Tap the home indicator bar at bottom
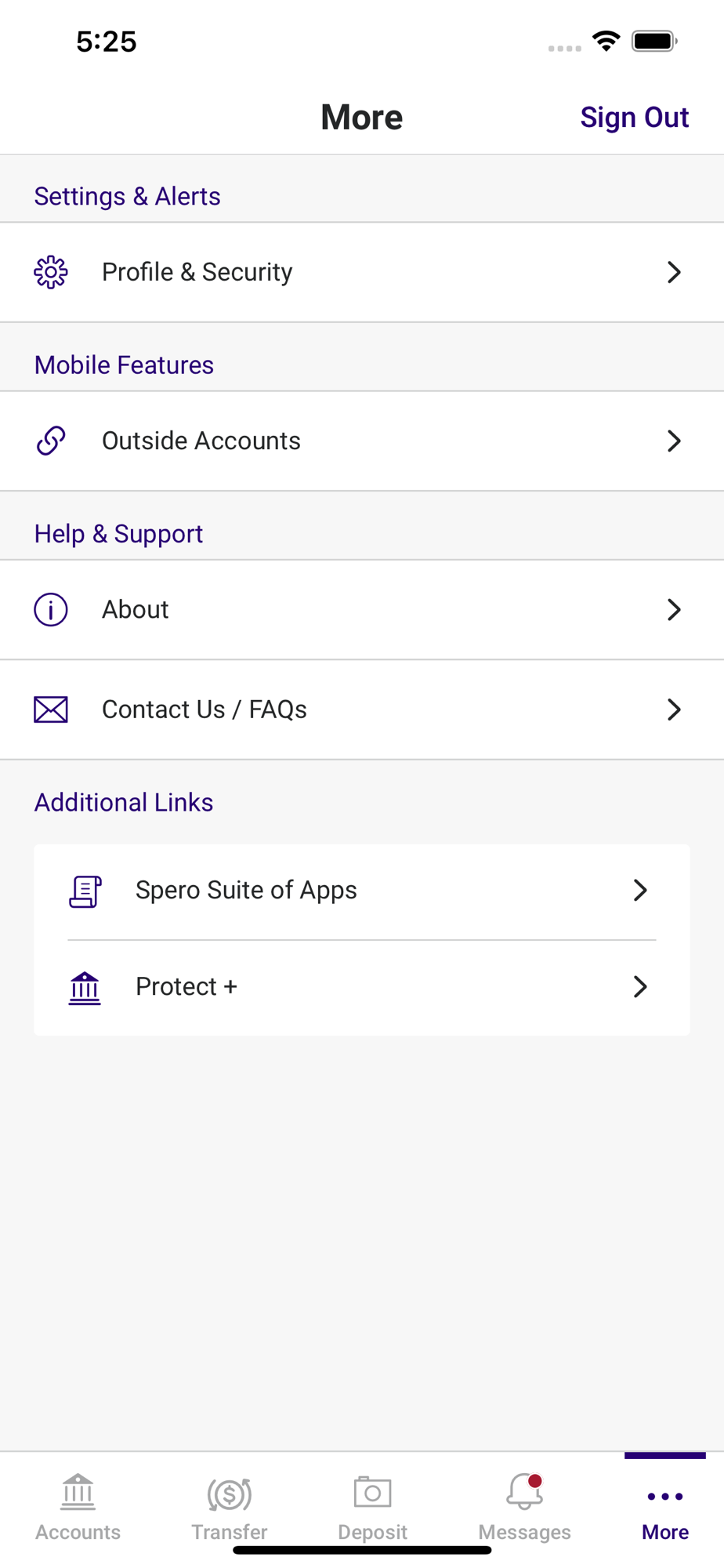 (362, 1550)
